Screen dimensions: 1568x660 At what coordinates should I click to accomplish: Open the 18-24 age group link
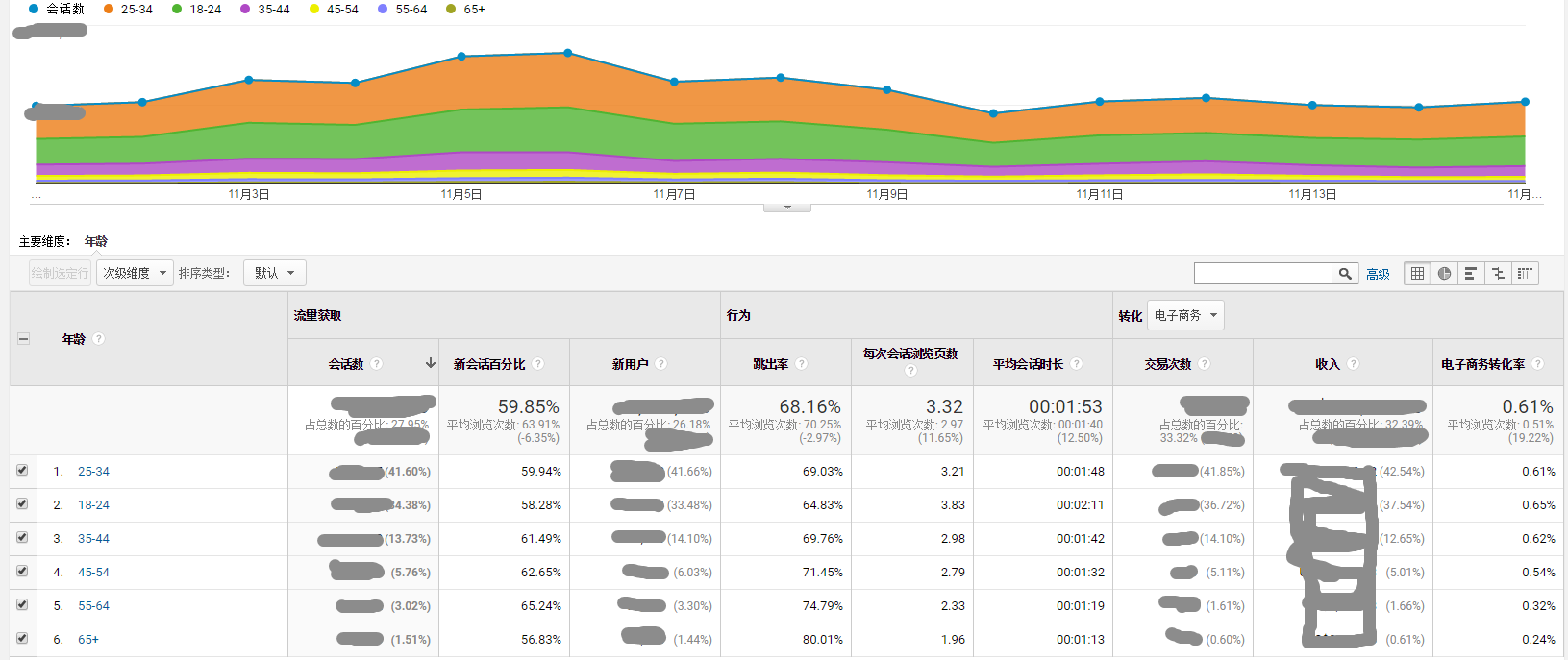(93, 505)
